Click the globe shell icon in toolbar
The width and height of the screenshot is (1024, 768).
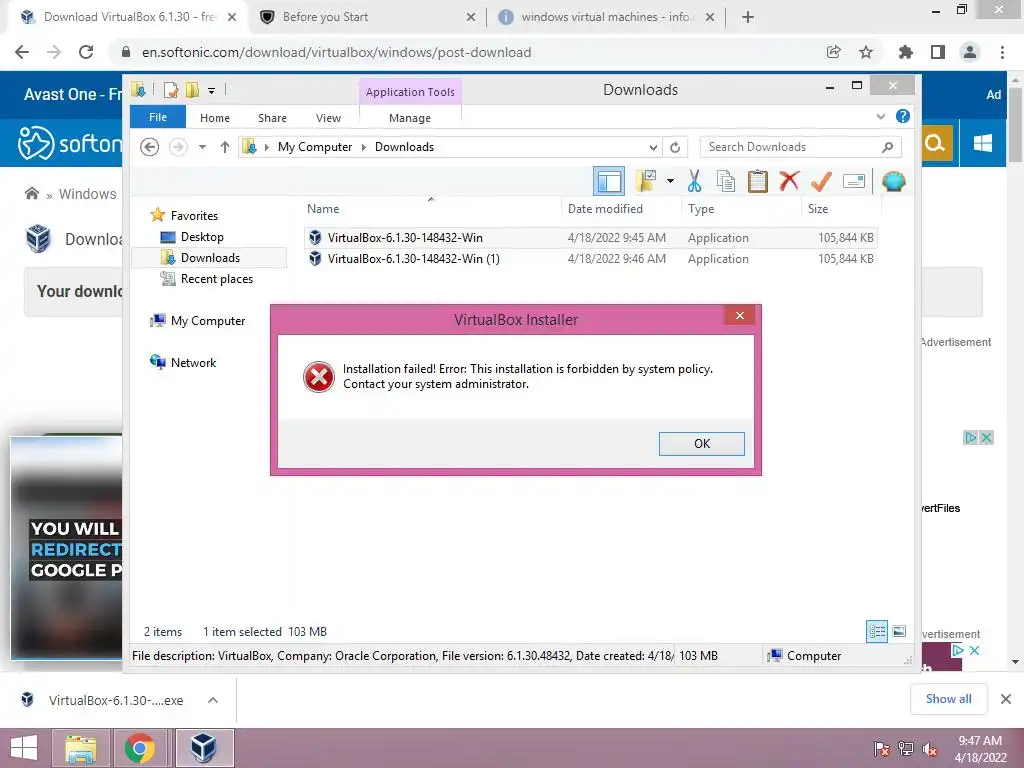[x=893, y=181]
